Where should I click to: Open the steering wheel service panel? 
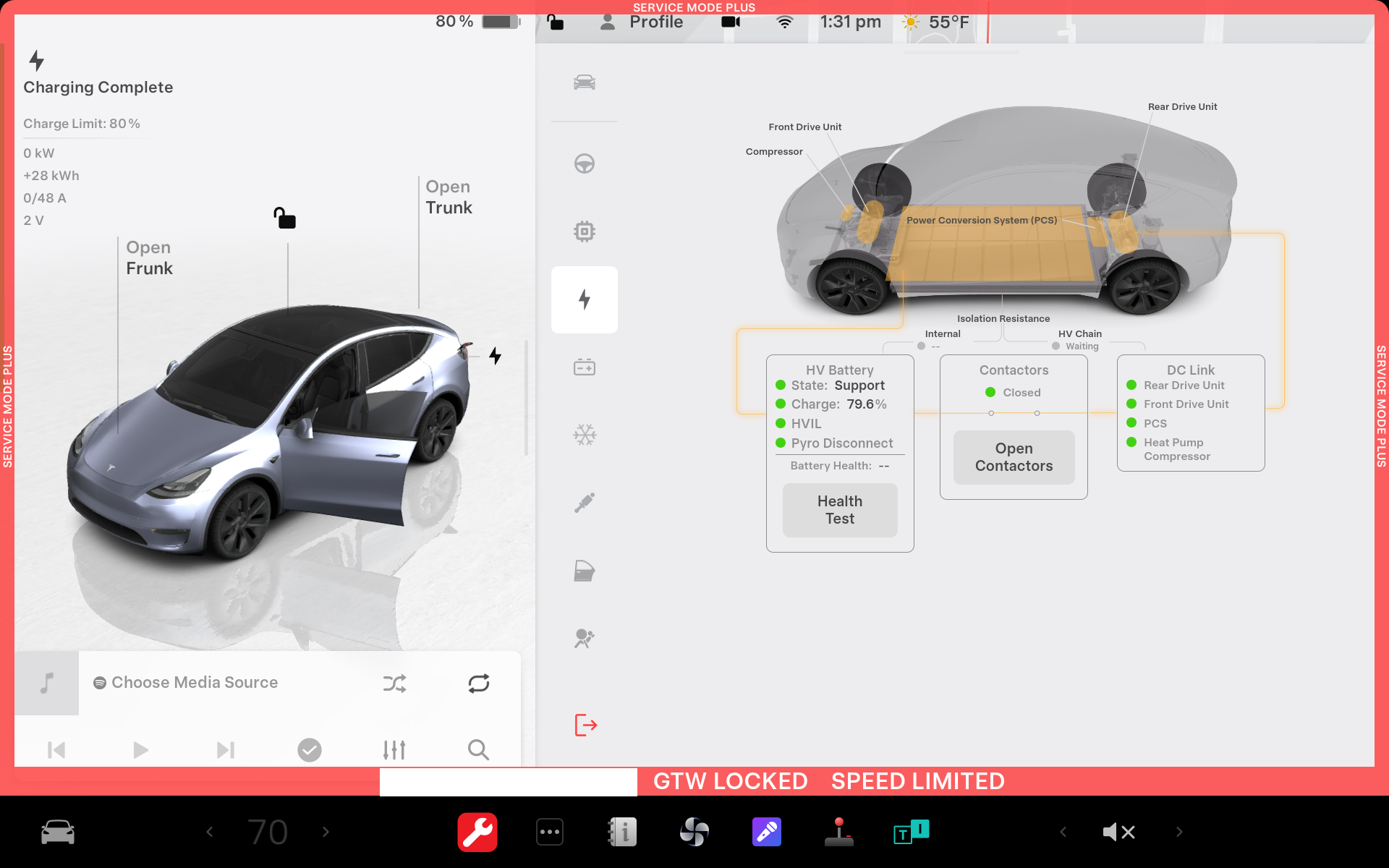(585, 164)
